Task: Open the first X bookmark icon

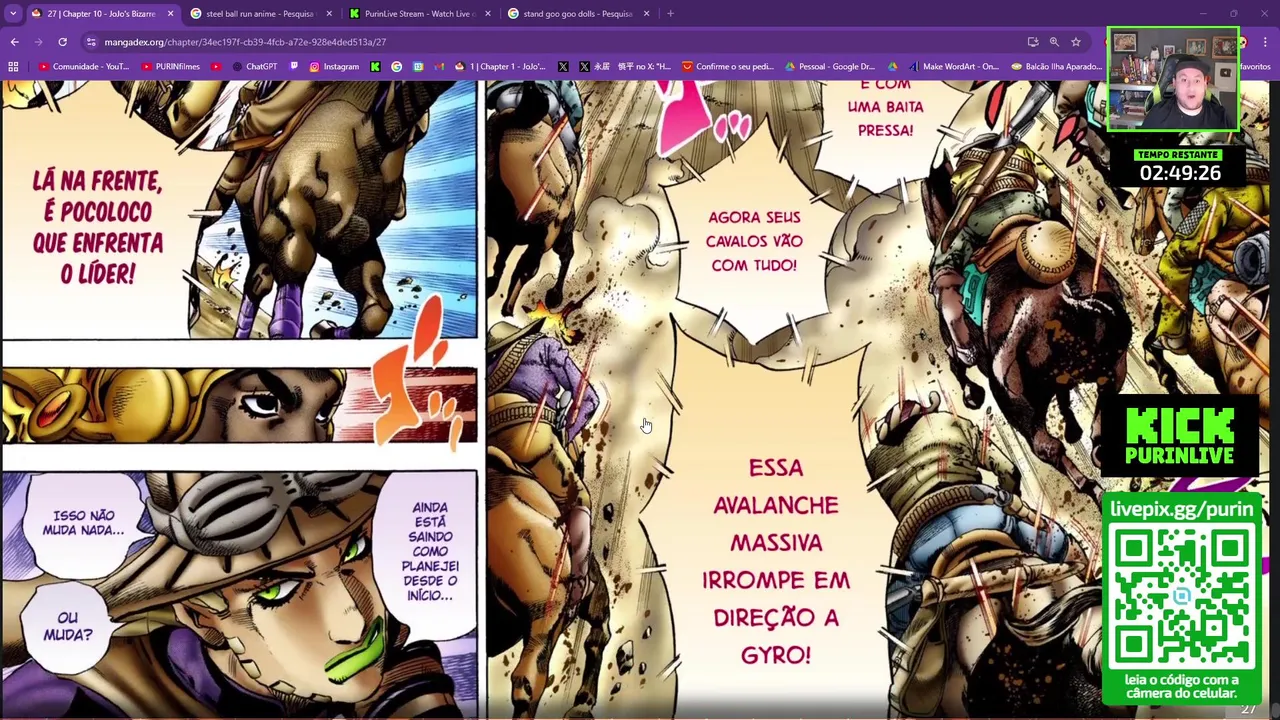Action: point(563,67)
